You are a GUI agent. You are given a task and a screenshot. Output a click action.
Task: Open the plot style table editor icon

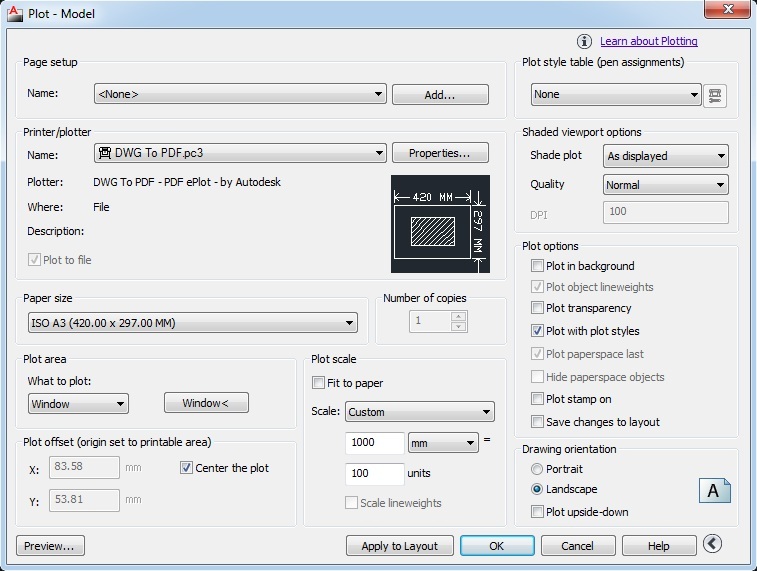click(x=715, y=95)
